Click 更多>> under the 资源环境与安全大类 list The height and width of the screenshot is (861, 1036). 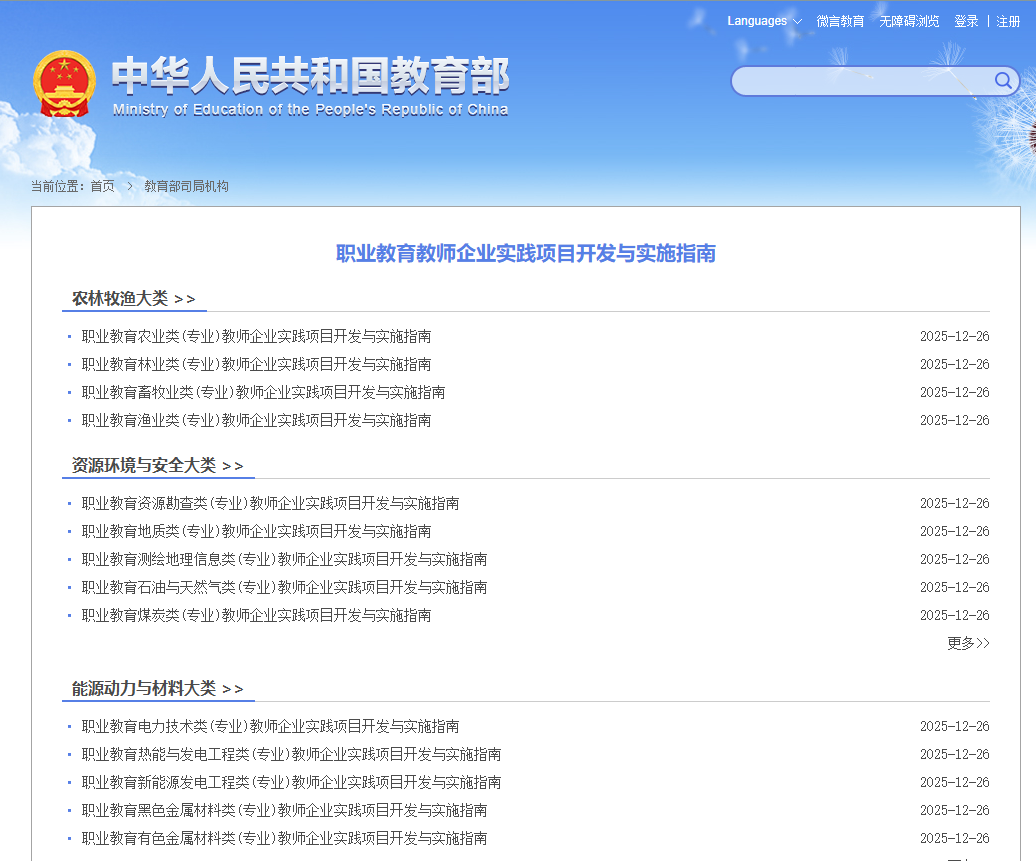pos(967,643)
